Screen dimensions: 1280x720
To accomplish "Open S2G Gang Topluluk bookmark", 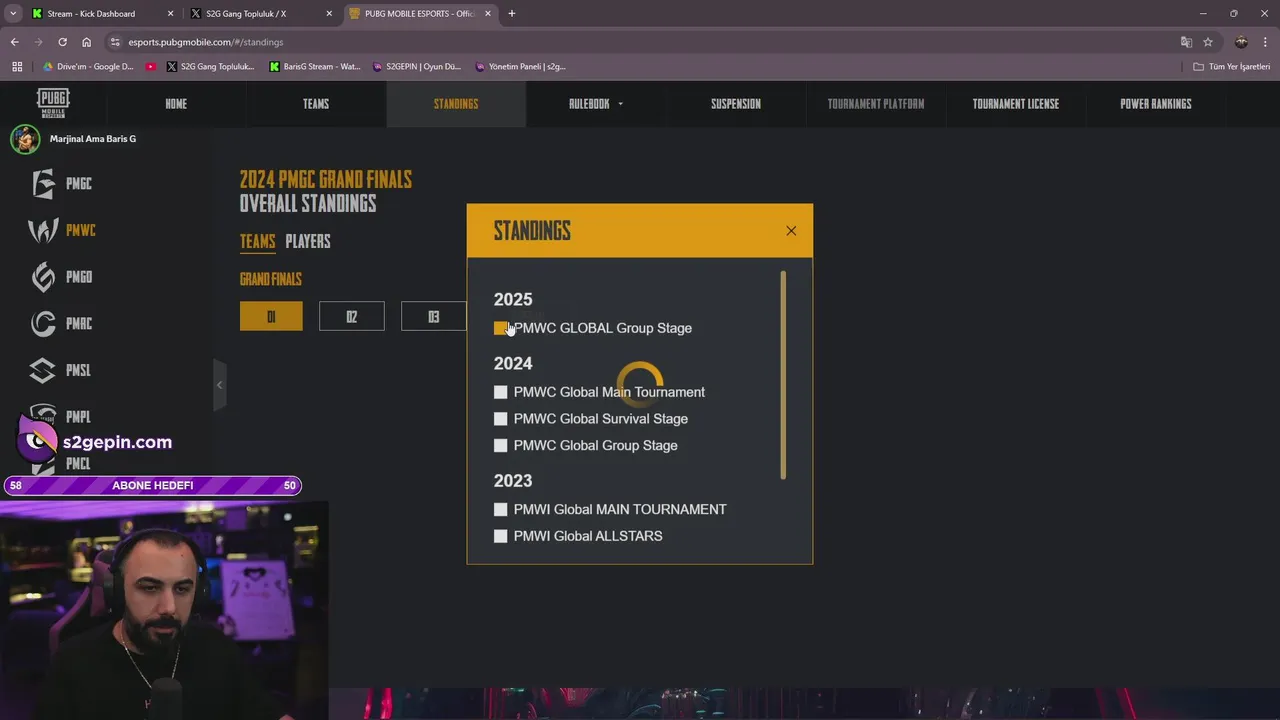I will pyautogui.click(x=211, y=67).
